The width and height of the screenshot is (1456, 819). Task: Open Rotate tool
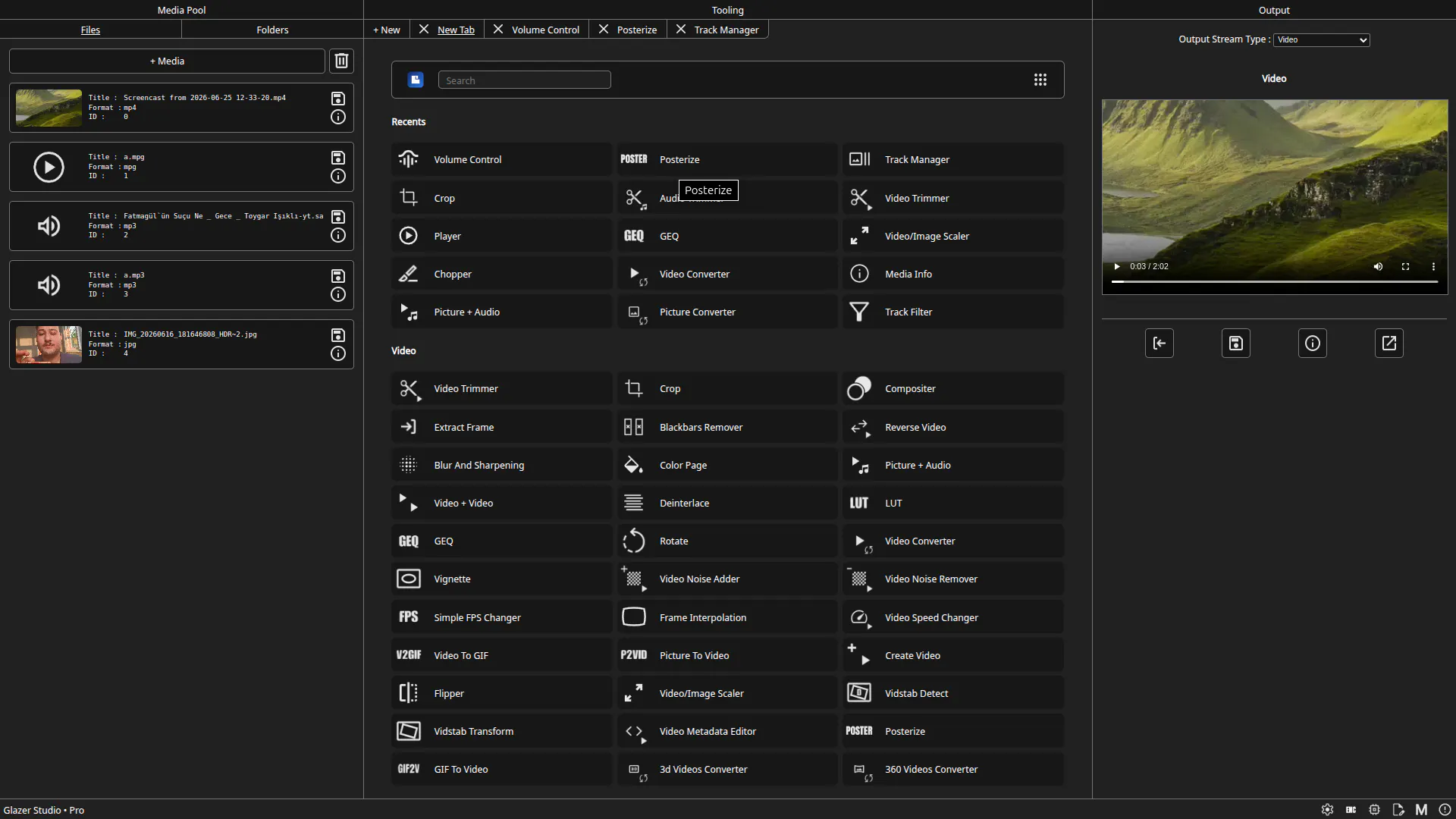coord(727,541)
